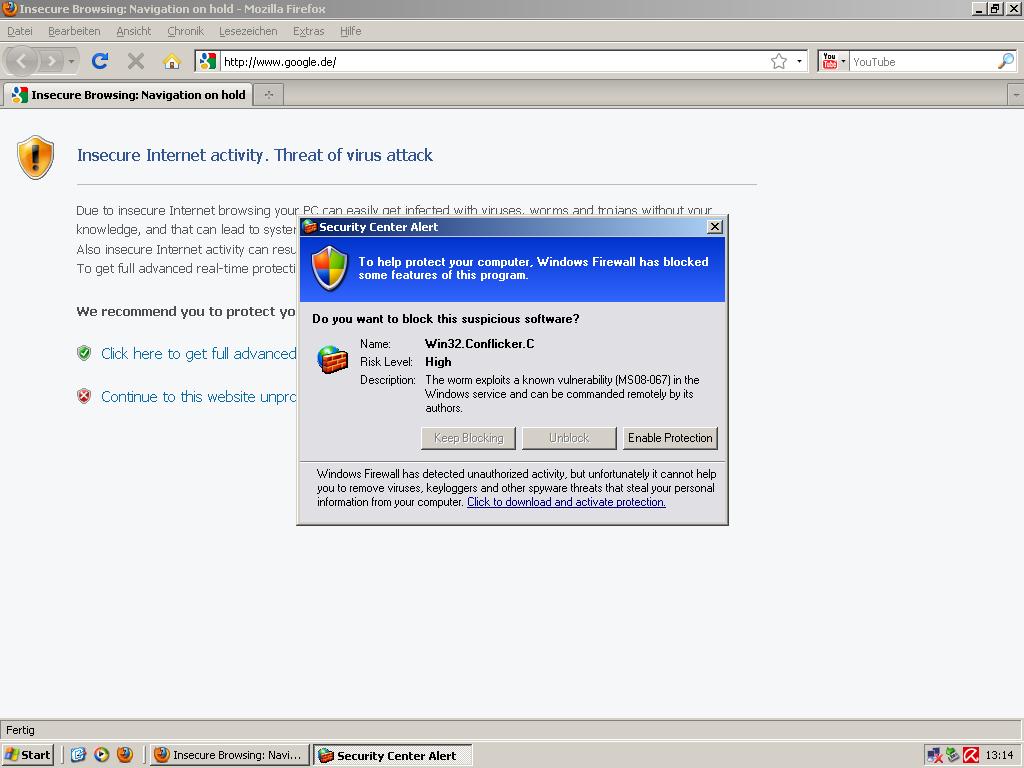Close the Security Center Alert dialog

[715, 227]
